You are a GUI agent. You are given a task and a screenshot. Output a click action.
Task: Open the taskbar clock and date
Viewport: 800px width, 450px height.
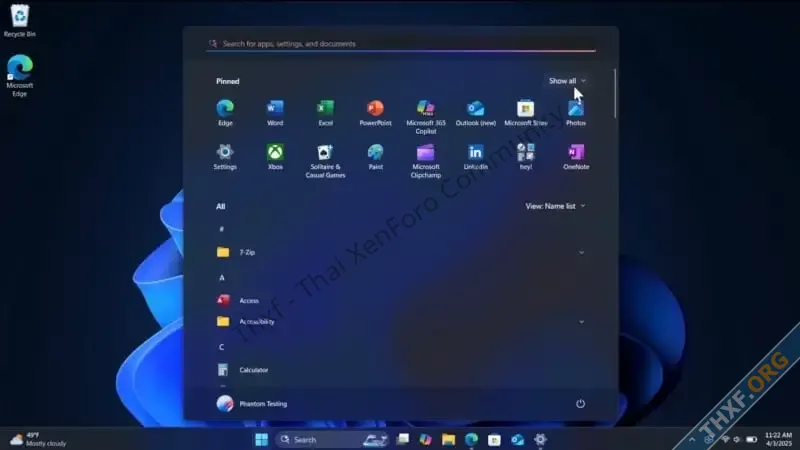click(x=779, y=439)
